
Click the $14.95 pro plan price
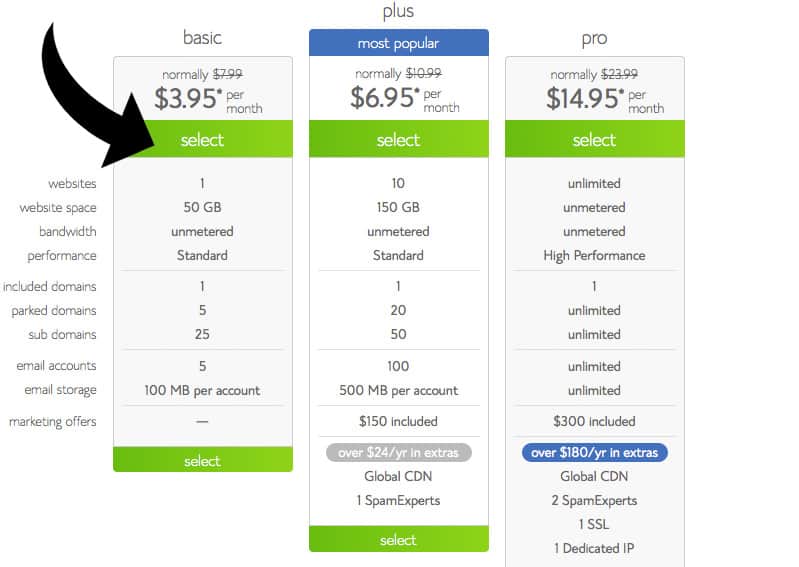coord(583,98)
